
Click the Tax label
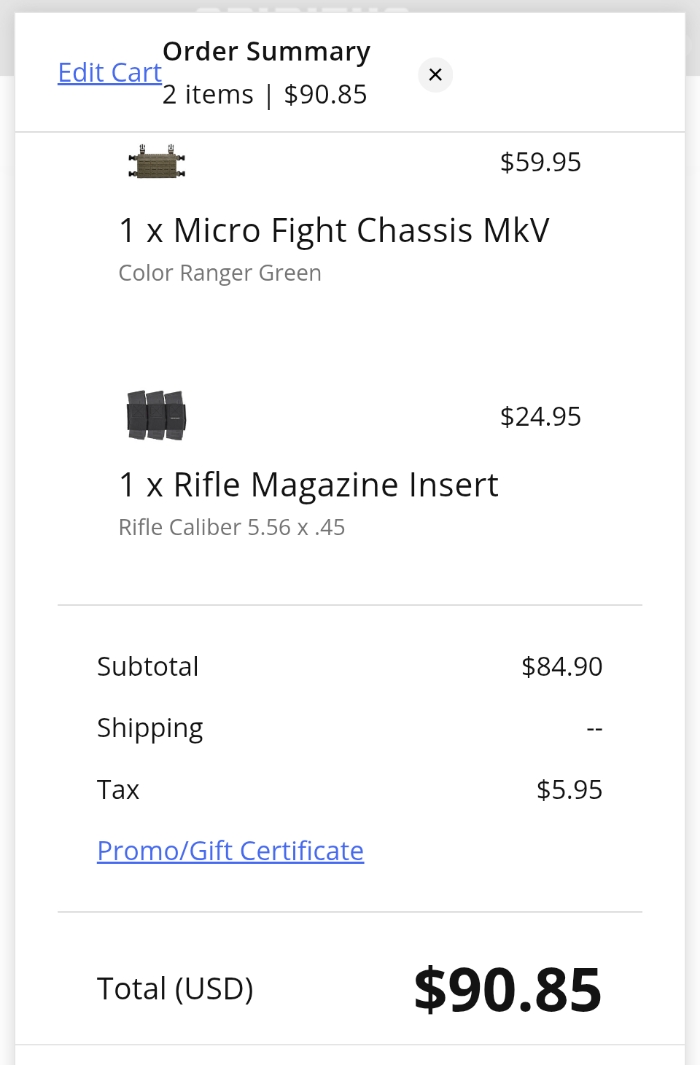tap(118, 790)
